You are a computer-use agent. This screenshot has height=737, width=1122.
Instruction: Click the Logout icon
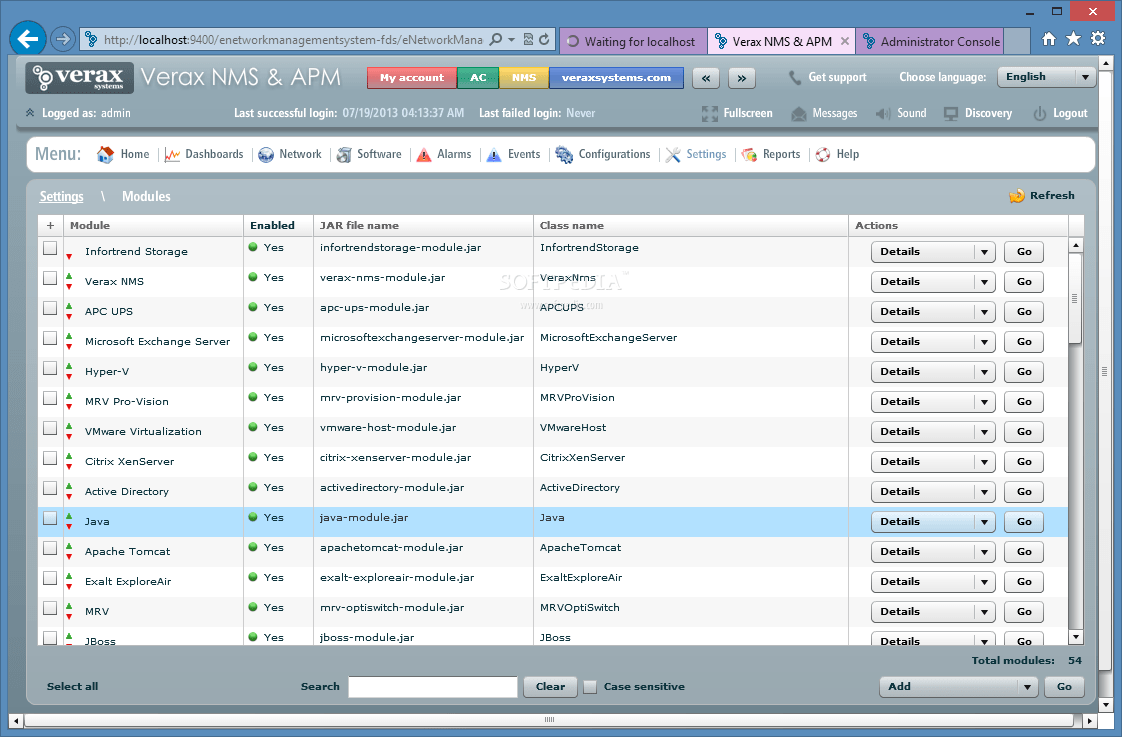(1038, 113)
